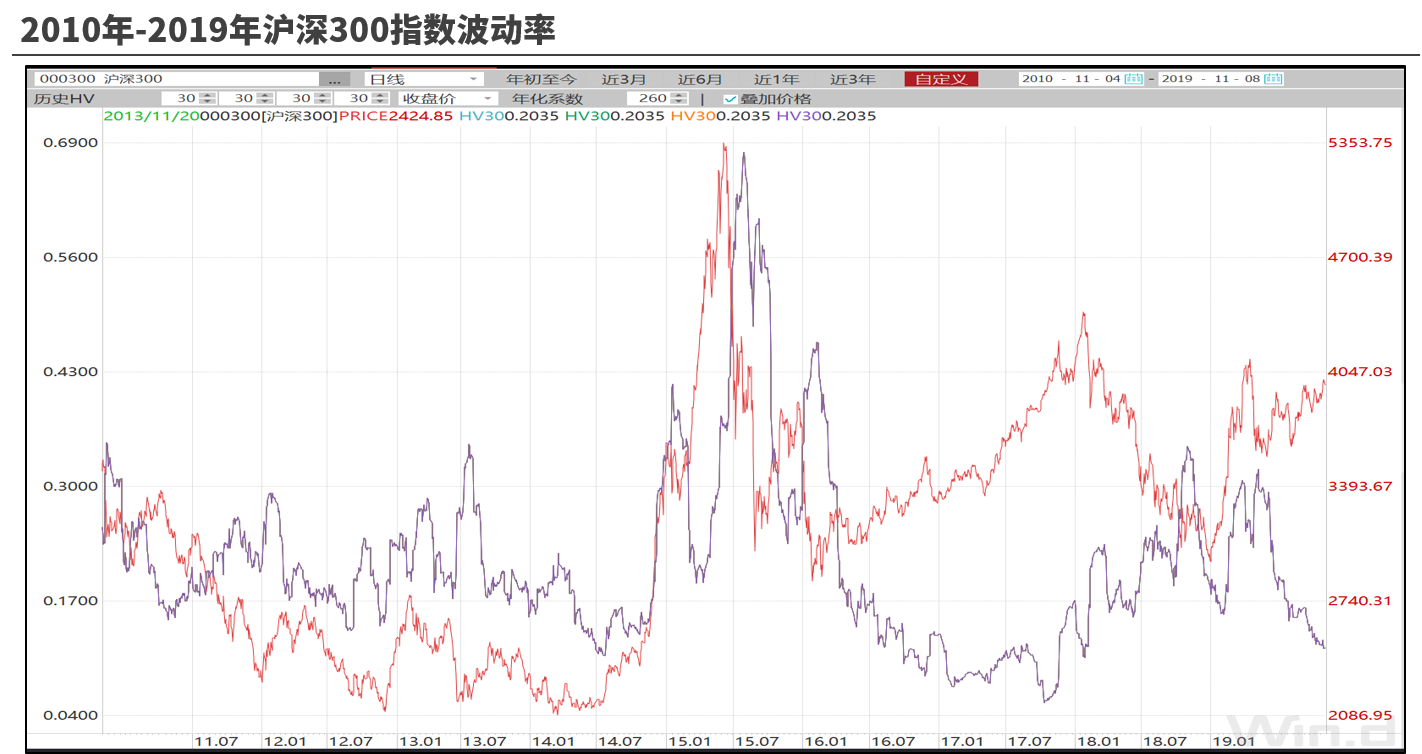1422x754 pixels.
Task: Select the 近3月 range tab
Action: point(624,79)
